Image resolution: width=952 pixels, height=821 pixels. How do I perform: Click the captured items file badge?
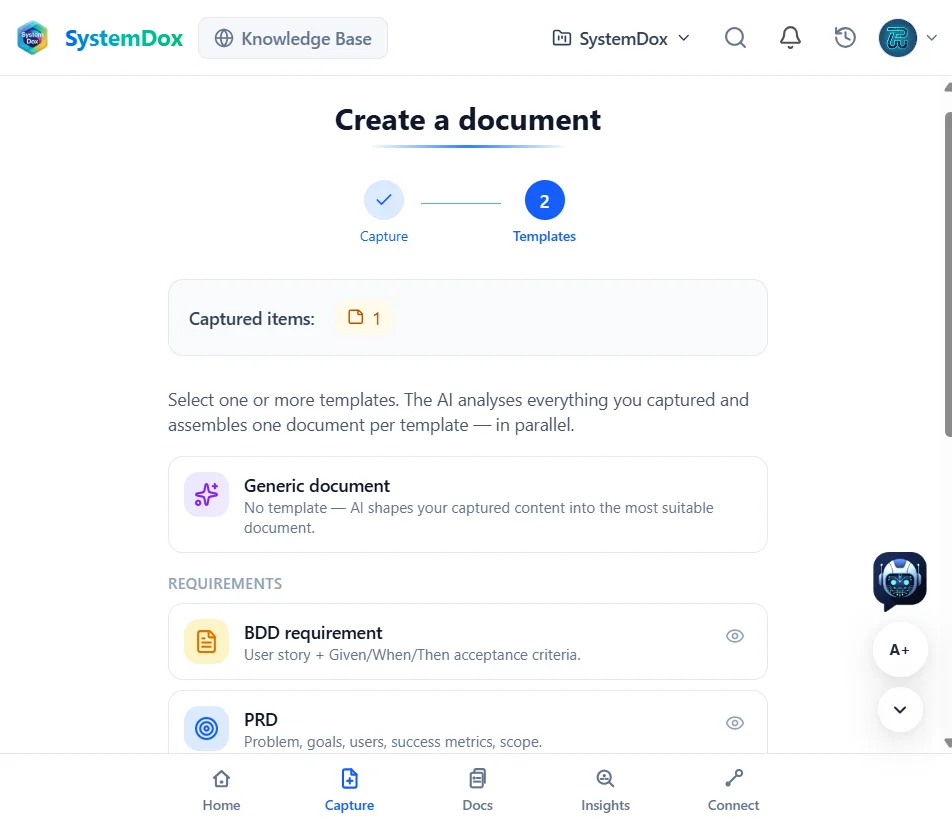[364, 318]
